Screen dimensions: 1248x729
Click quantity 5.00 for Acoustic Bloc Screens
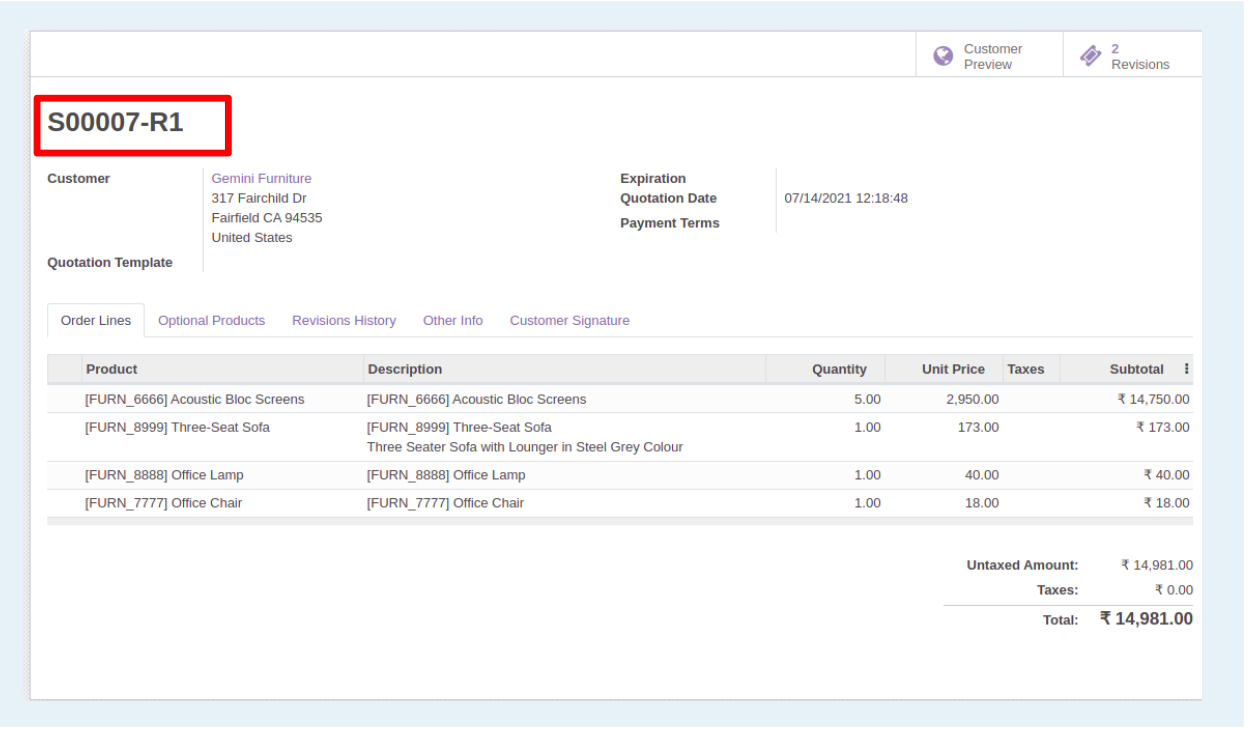pos(867,399)
